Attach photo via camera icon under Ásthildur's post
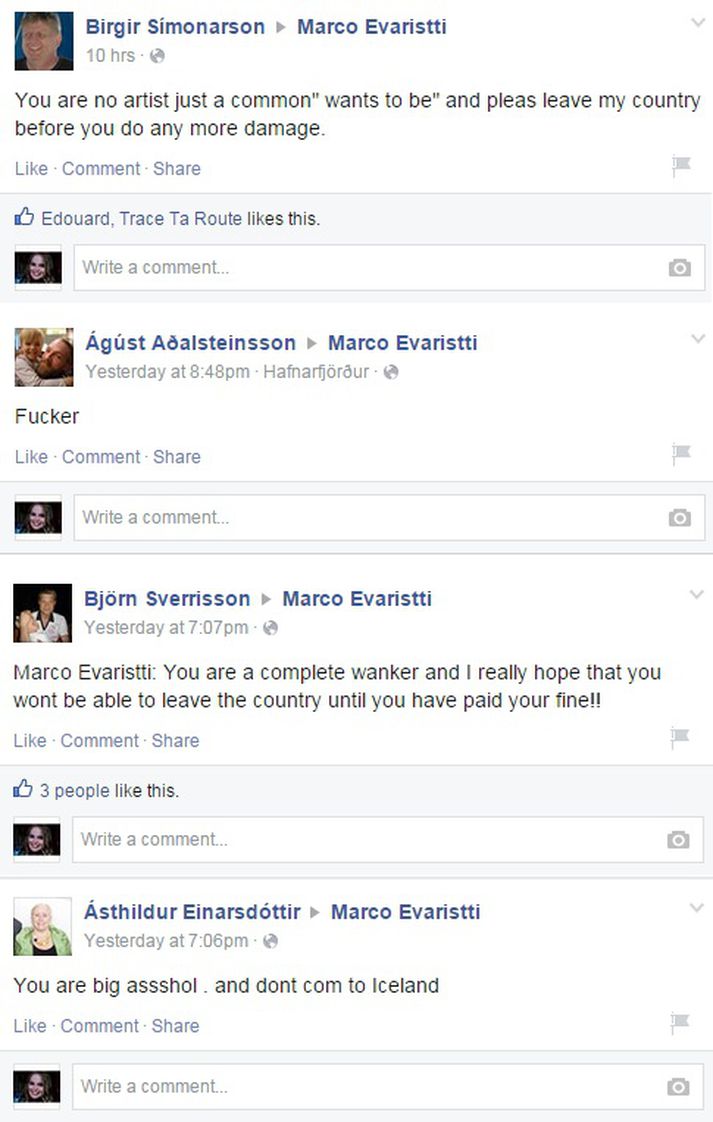Viewport: 713px width, 1122px height. pyautogui.click(x=678, y=1087)
